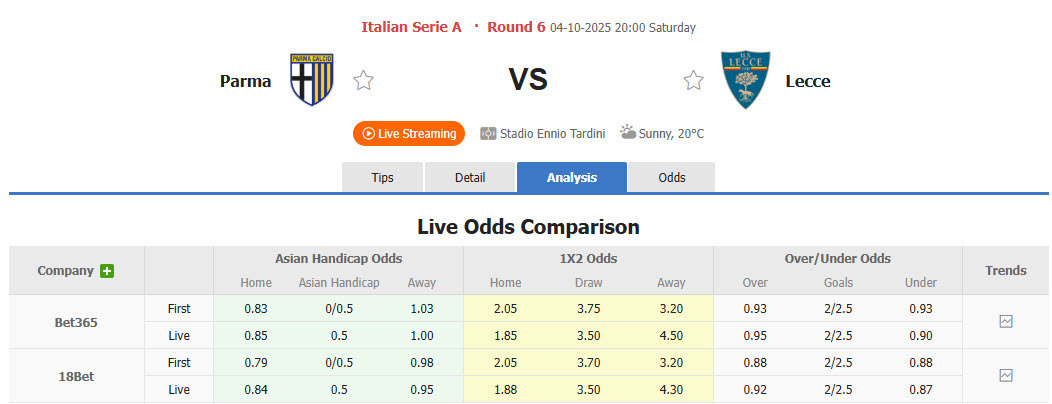Favorite Lecce with the star icon

(693, 81)
